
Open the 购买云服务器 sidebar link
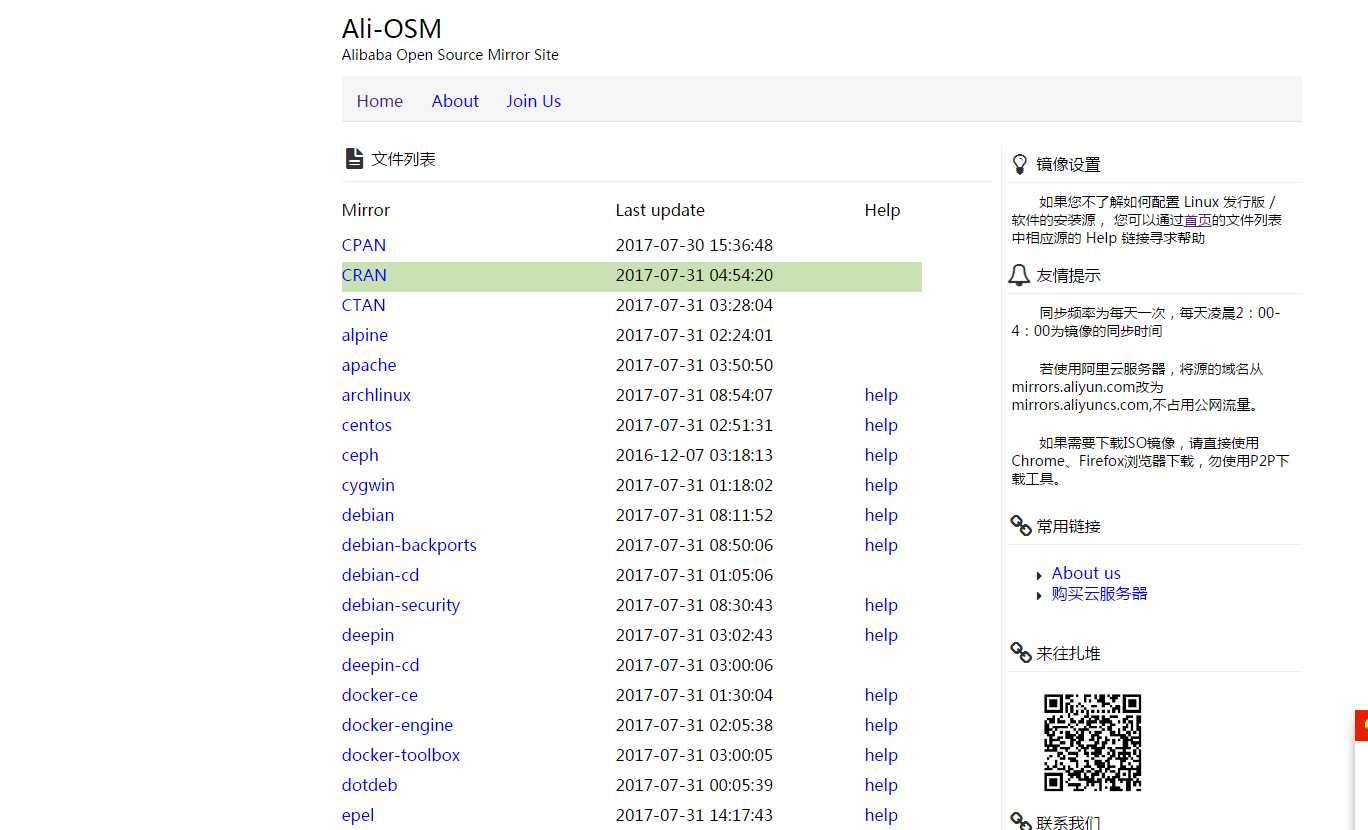[1099, 593]
